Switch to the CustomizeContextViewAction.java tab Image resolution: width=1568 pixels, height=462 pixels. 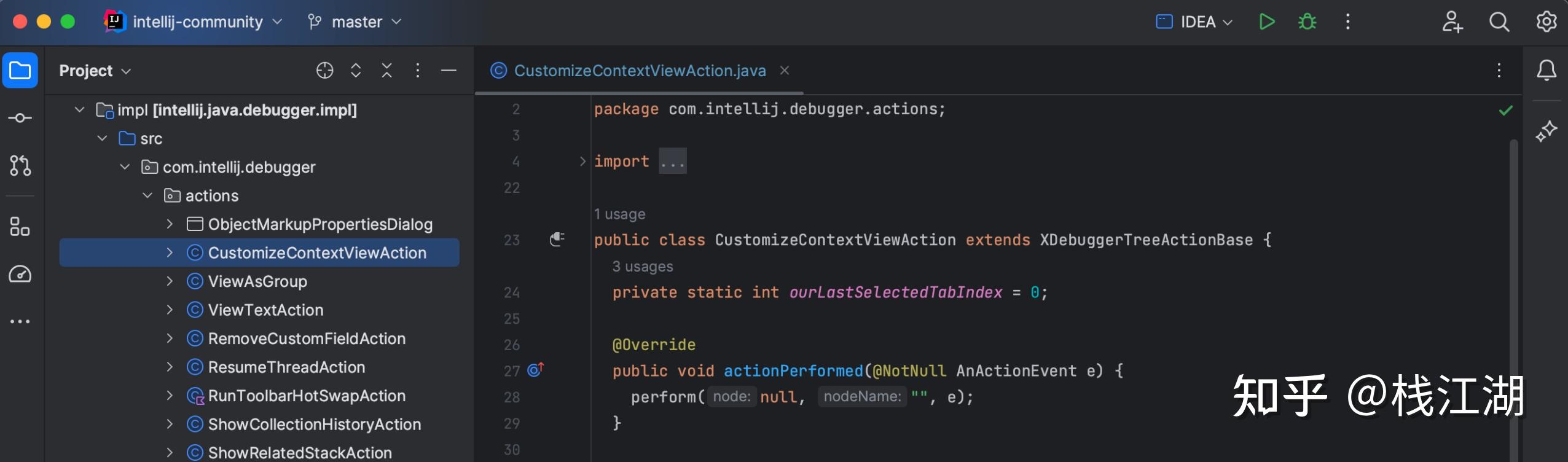pyautogui.click(x=639, y=71)
